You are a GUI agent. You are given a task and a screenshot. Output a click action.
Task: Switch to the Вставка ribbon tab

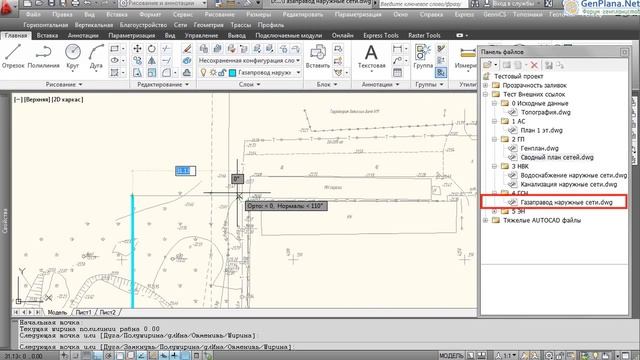[47, 36]
